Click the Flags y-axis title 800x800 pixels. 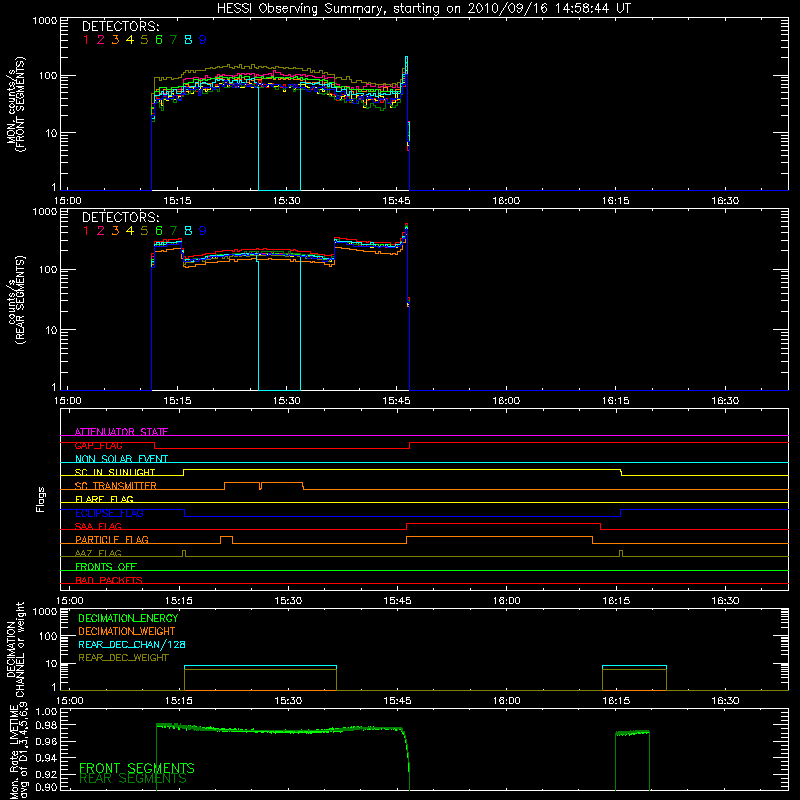pyautogui.click(x=40, y=499)
